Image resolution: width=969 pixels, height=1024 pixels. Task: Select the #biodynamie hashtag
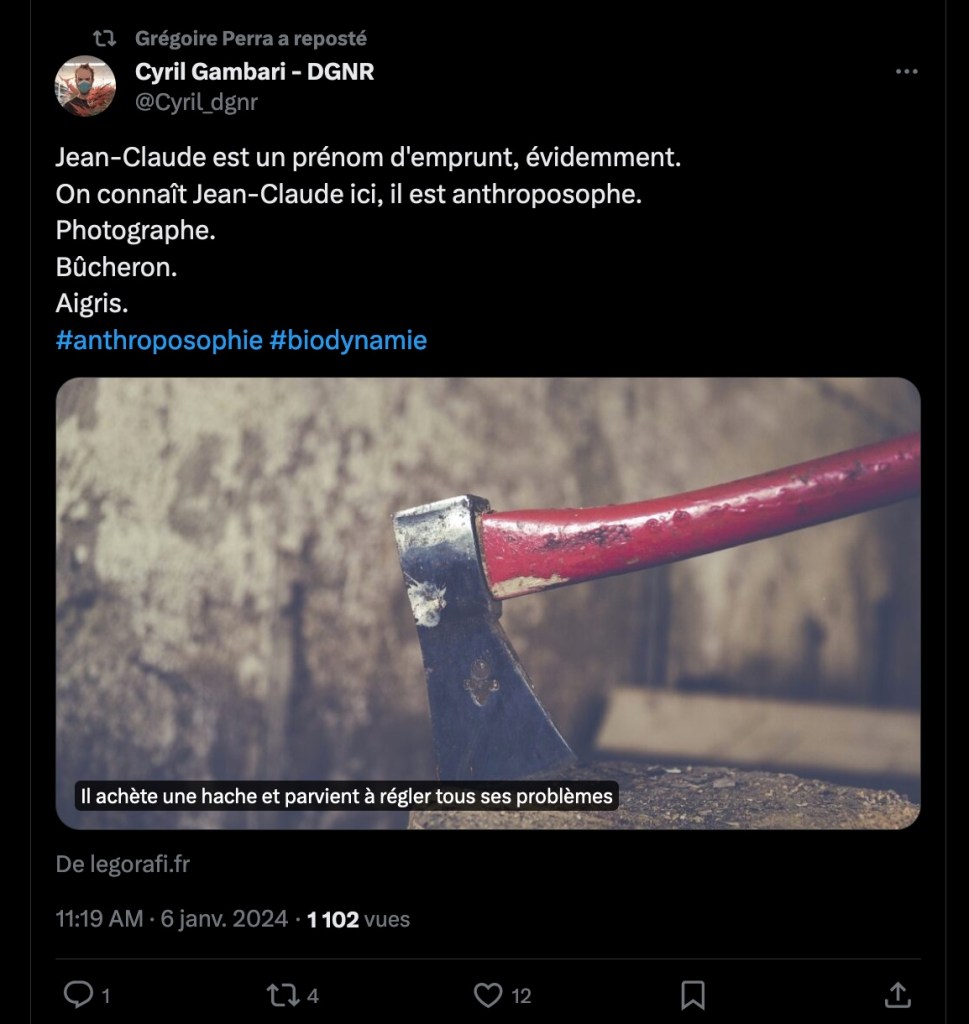[x=348, y=340]
